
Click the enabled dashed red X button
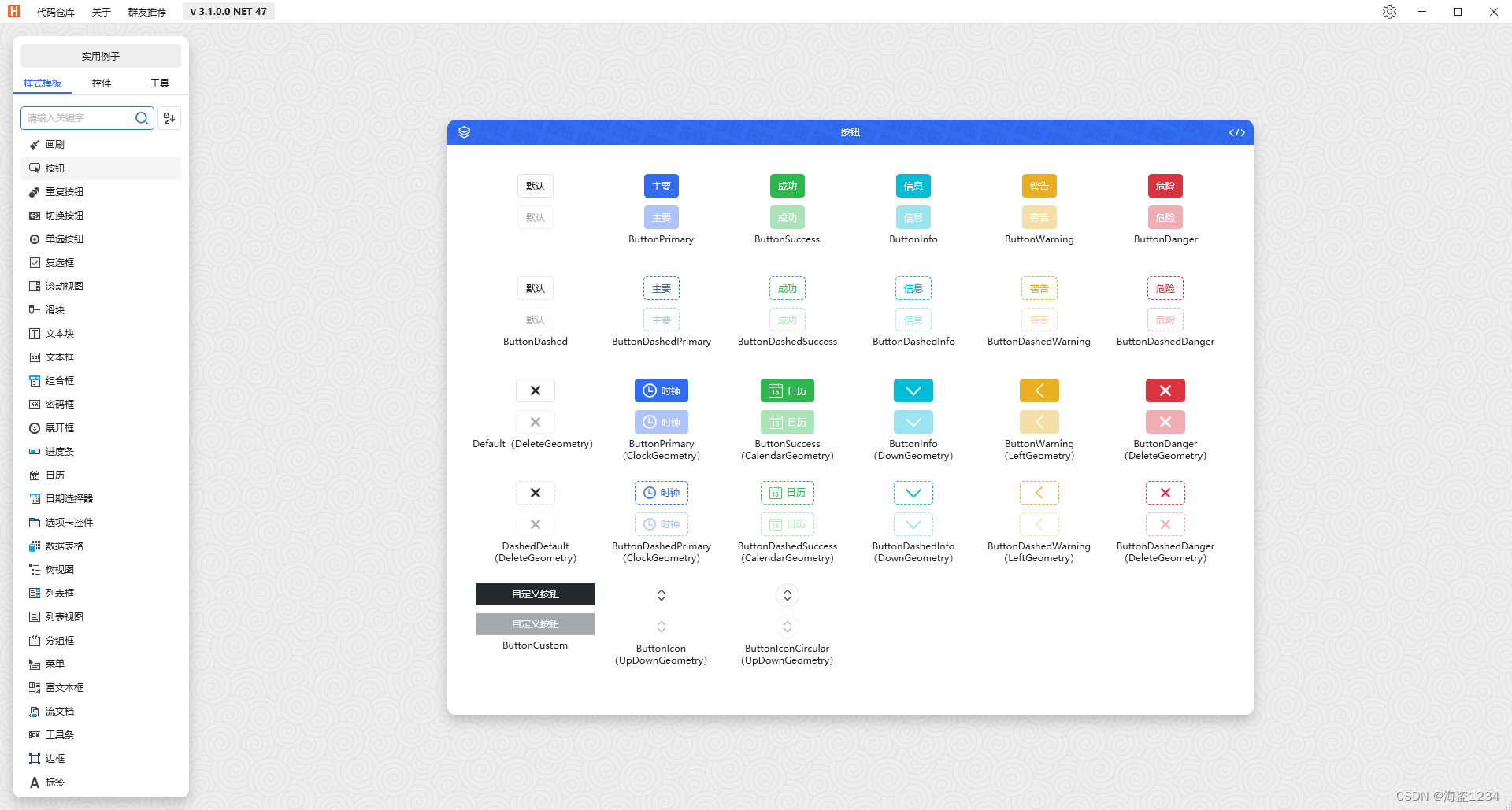tap(1165, 493)
